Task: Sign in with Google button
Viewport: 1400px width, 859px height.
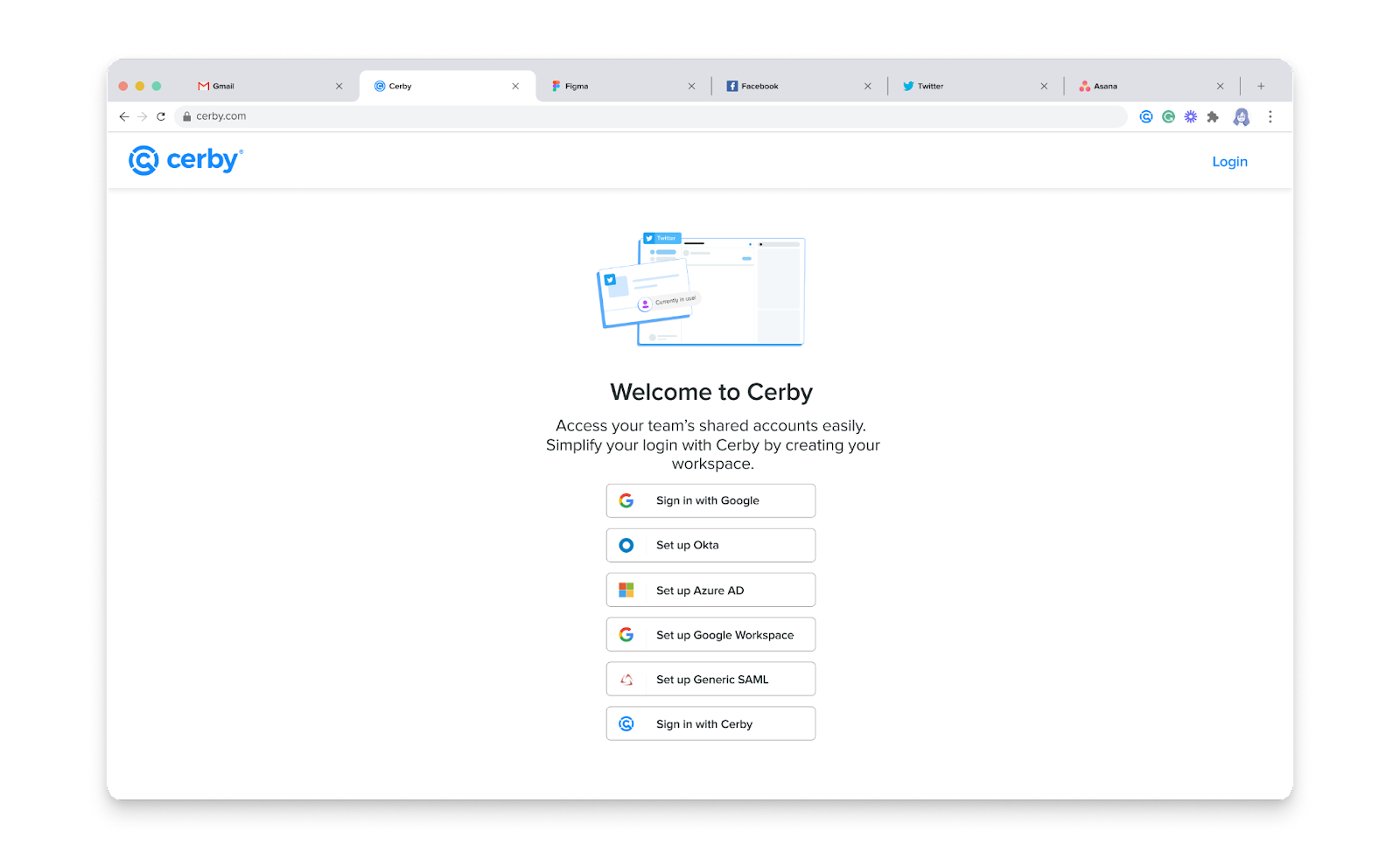Action: [710, 500]
